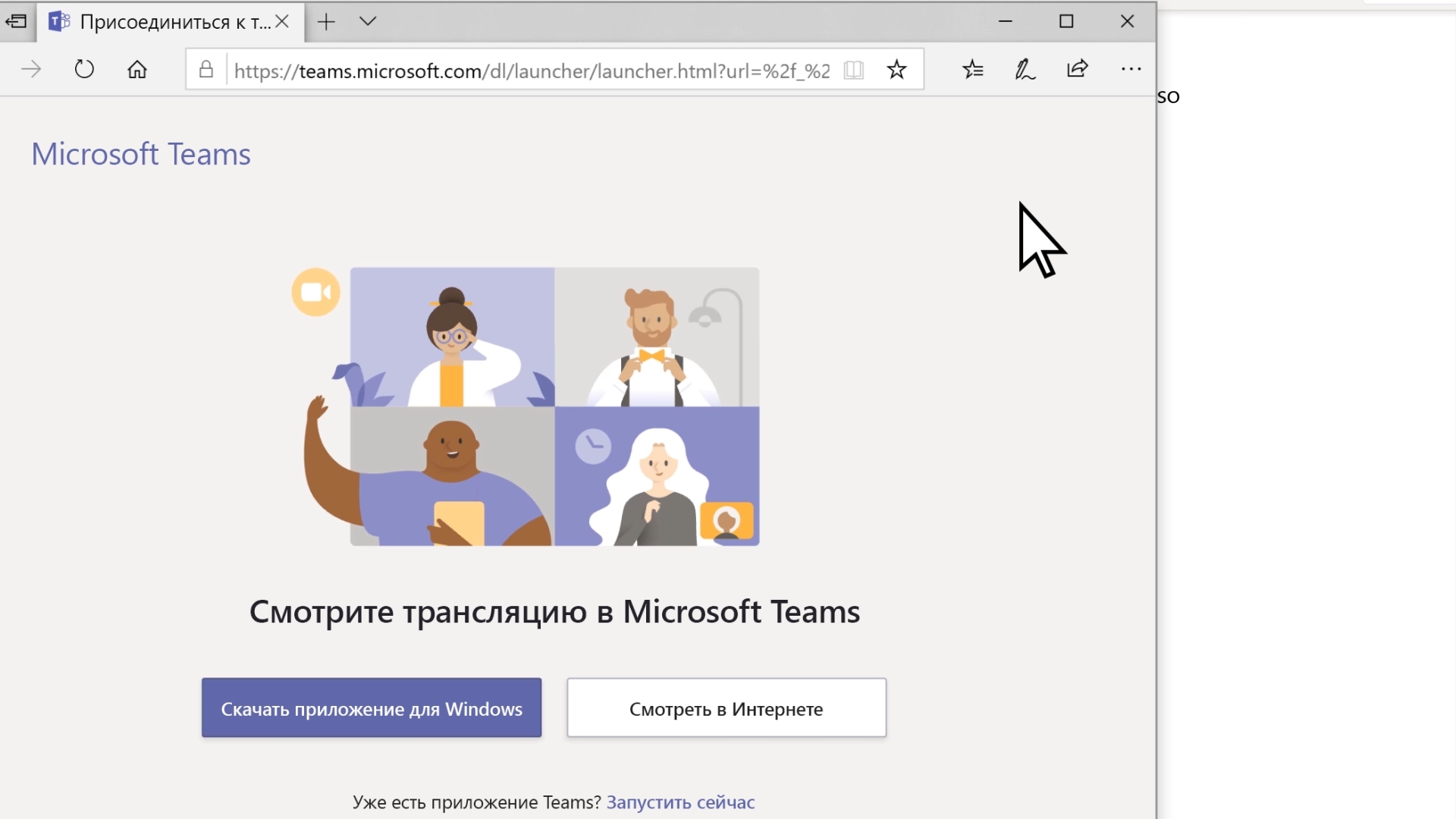Viewport: 1456px width, 819px height.
Task: Open a new browser tab
Action: click(x=326, y=22)
